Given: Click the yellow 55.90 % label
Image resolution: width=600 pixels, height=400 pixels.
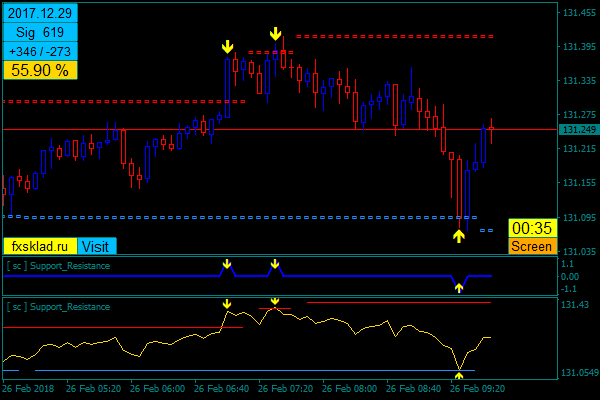Looking at the screenshot, I should click(38, 70).
